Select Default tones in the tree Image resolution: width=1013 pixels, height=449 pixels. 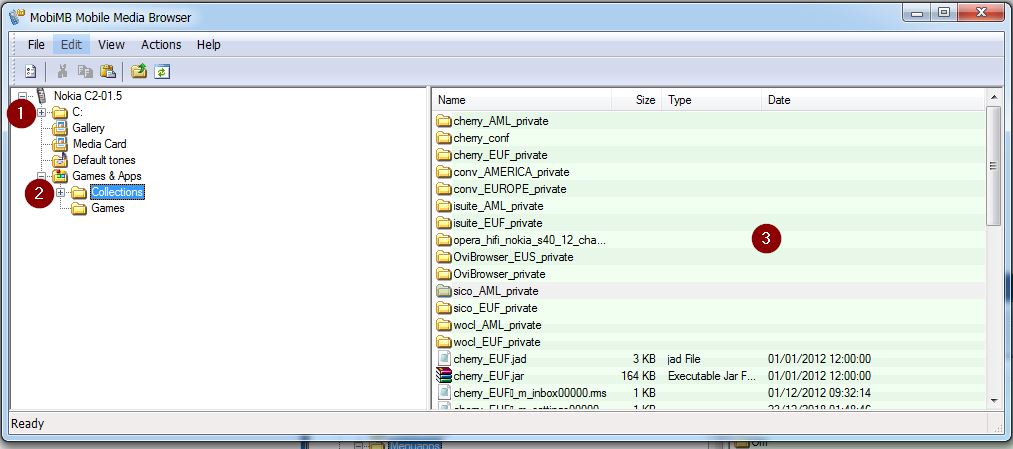point(104,160)
